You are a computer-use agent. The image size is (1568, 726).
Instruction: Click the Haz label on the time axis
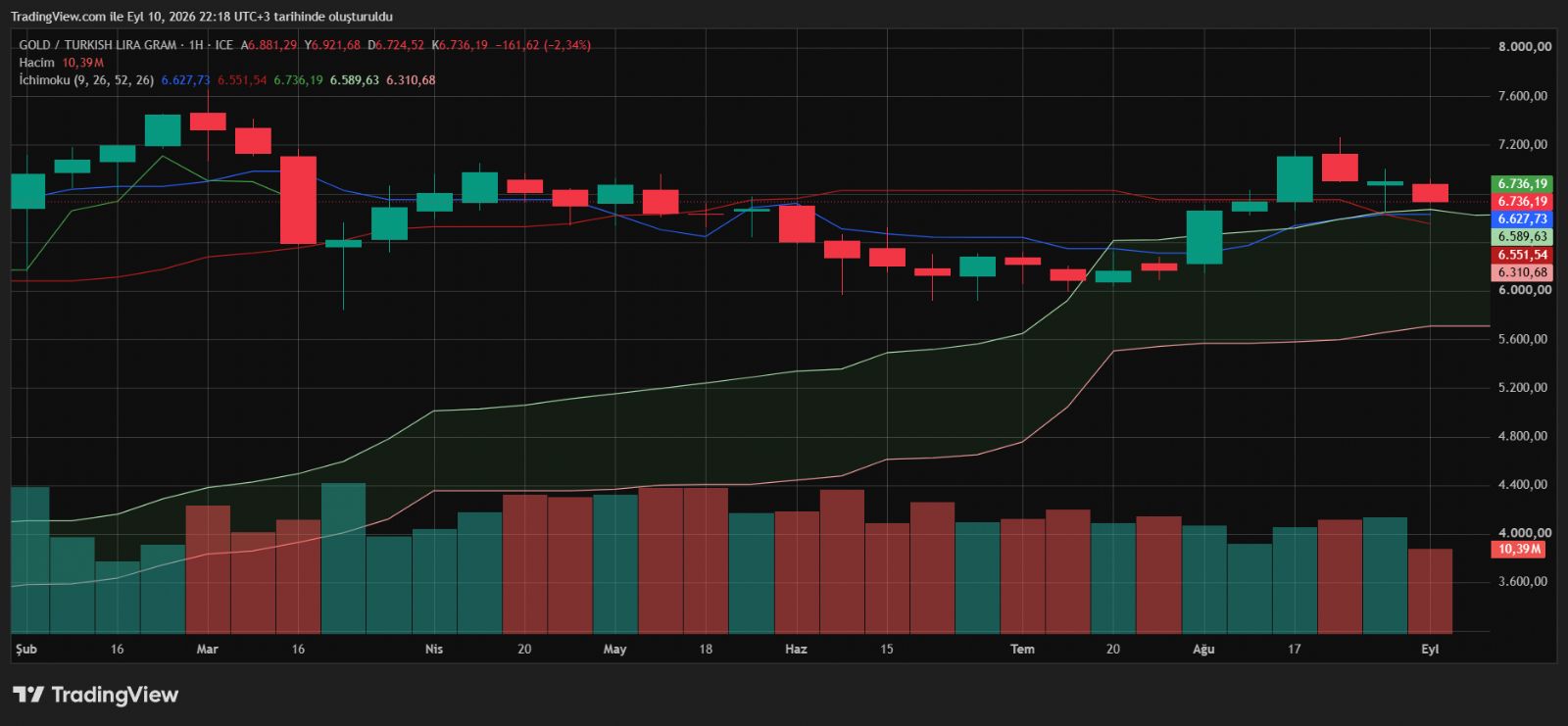pyautogui.click(x=796, y=650)
